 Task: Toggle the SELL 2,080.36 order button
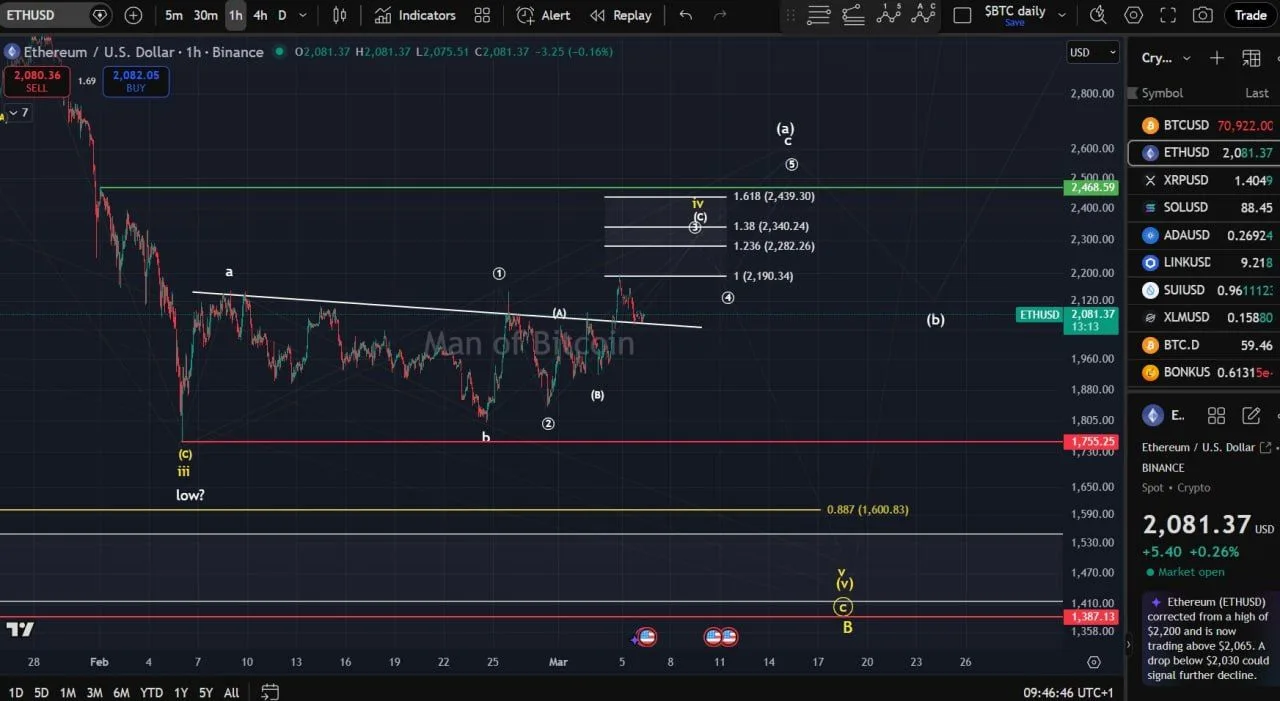tap(37, 80)
